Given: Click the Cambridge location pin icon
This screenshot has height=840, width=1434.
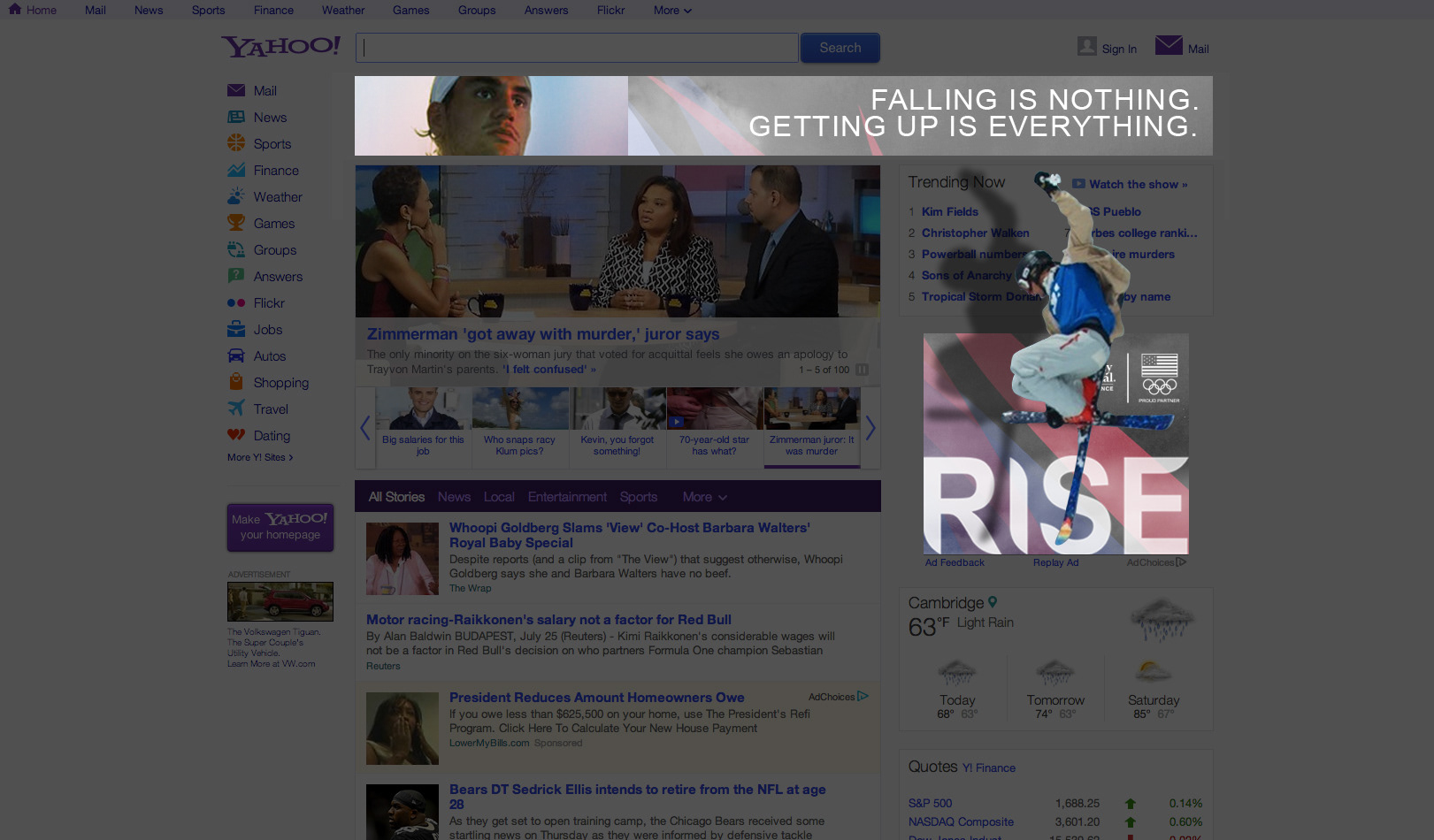Looking at the screenshot, I should tap(993, 602).
